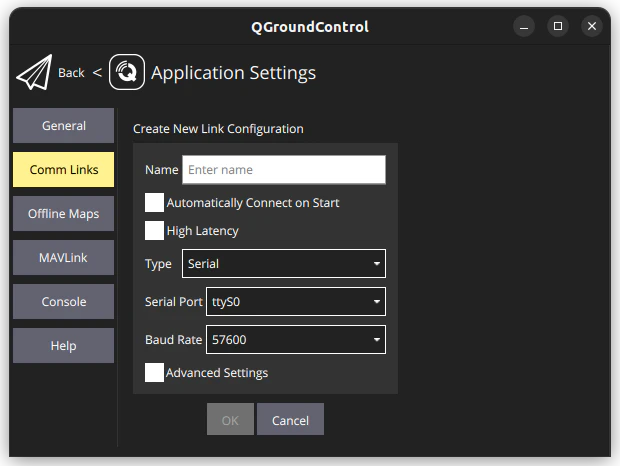The image size is (620, 466).
Task: Select the Comm Links tab
Action: tap(64, 170)
